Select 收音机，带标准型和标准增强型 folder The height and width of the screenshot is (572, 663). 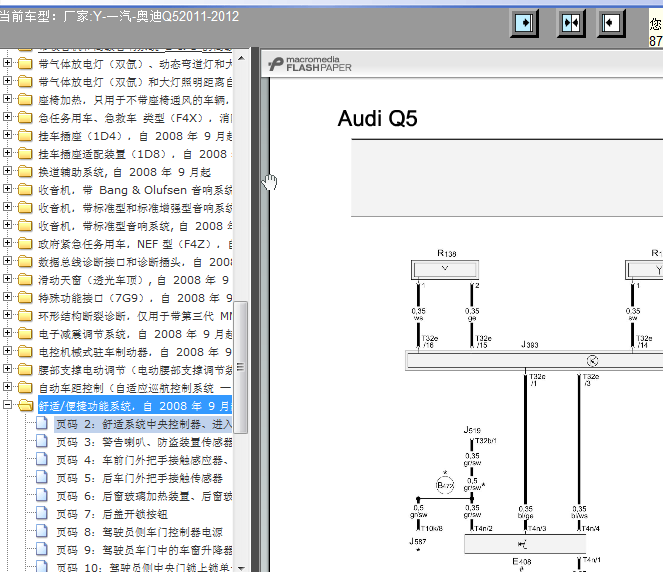coord(135,208)
